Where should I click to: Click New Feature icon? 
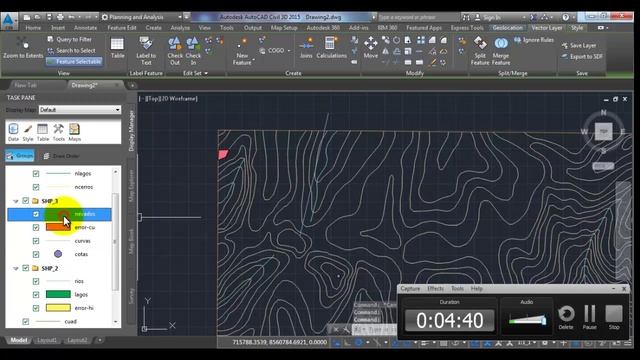[242, 52]
